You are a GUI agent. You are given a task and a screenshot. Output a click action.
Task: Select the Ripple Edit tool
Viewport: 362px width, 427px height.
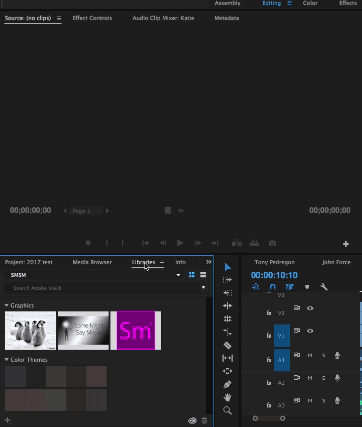coord(227,306)
